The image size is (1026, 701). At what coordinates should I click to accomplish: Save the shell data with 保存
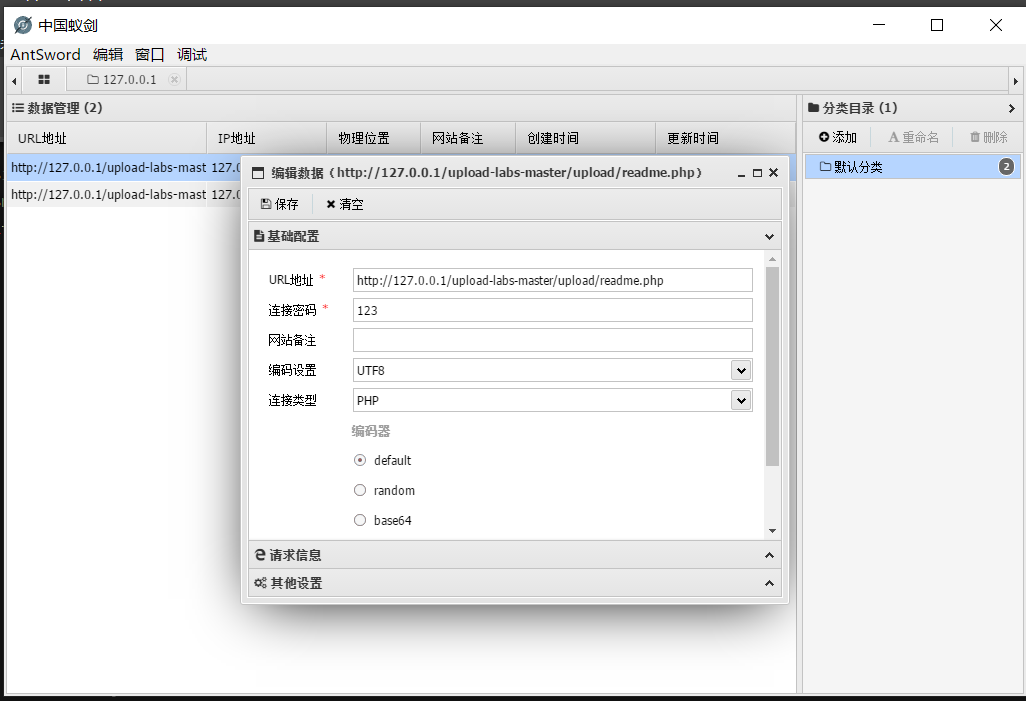tap(280, 204)
